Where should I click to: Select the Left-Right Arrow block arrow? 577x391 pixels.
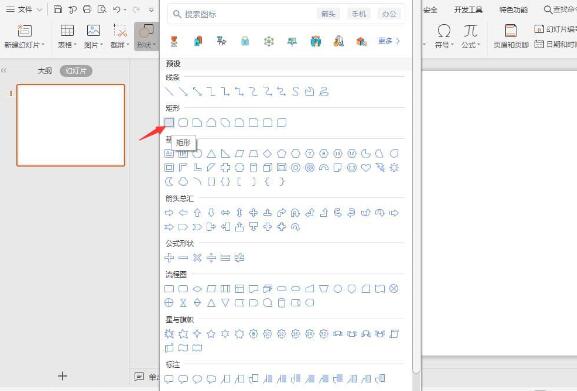[x=225, y=213]
